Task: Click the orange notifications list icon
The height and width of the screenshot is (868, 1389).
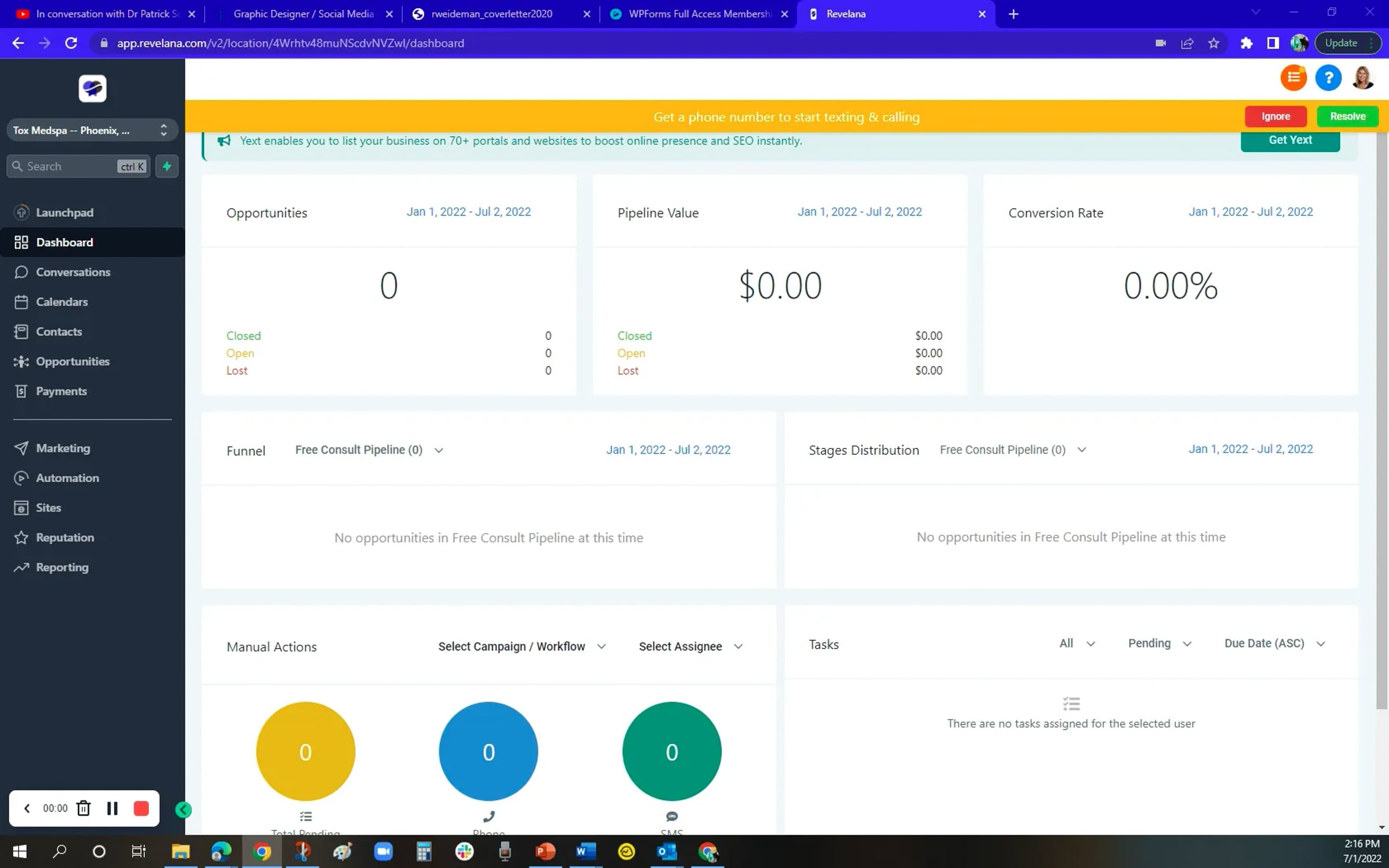Action: (1293, 78)
